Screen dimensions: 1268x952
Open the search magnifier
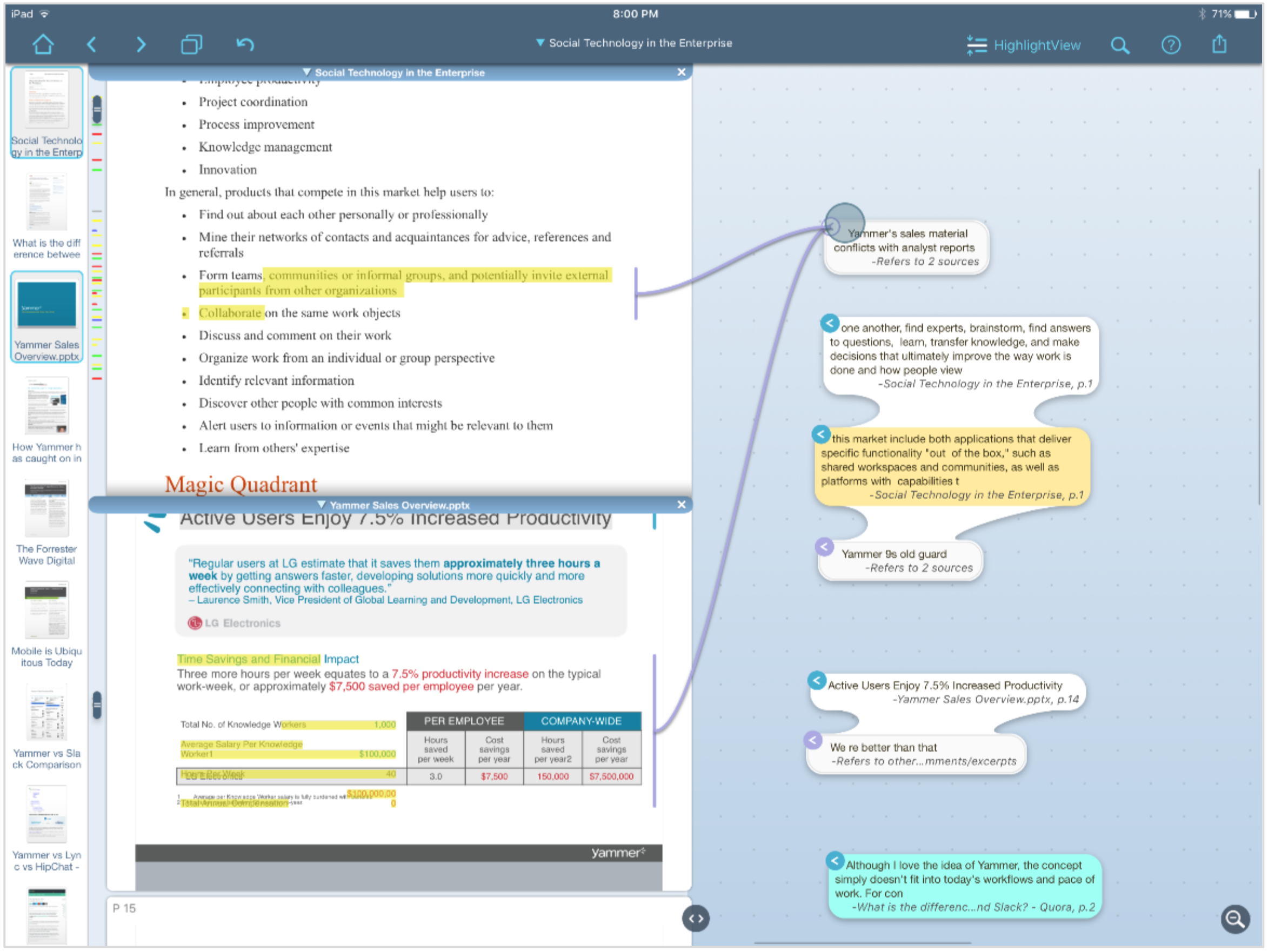point(1120,45)
